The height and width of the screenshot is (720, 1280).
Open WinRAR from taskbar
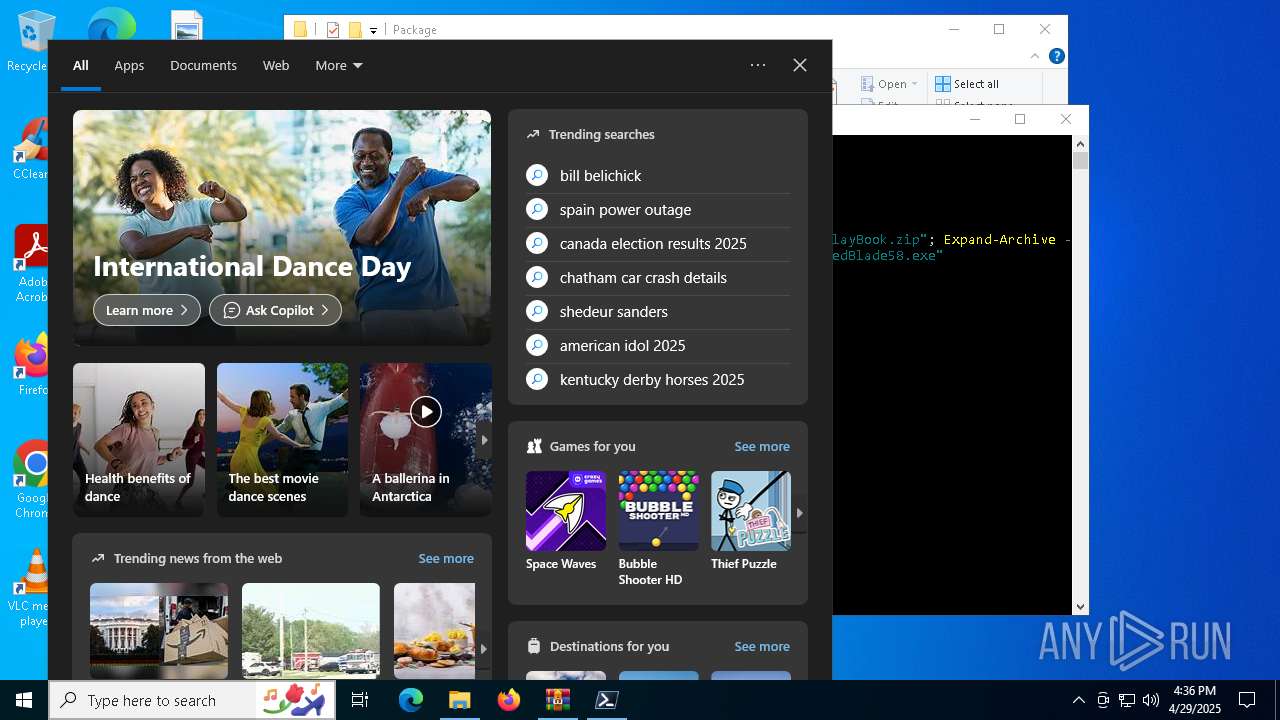point(557,700)
